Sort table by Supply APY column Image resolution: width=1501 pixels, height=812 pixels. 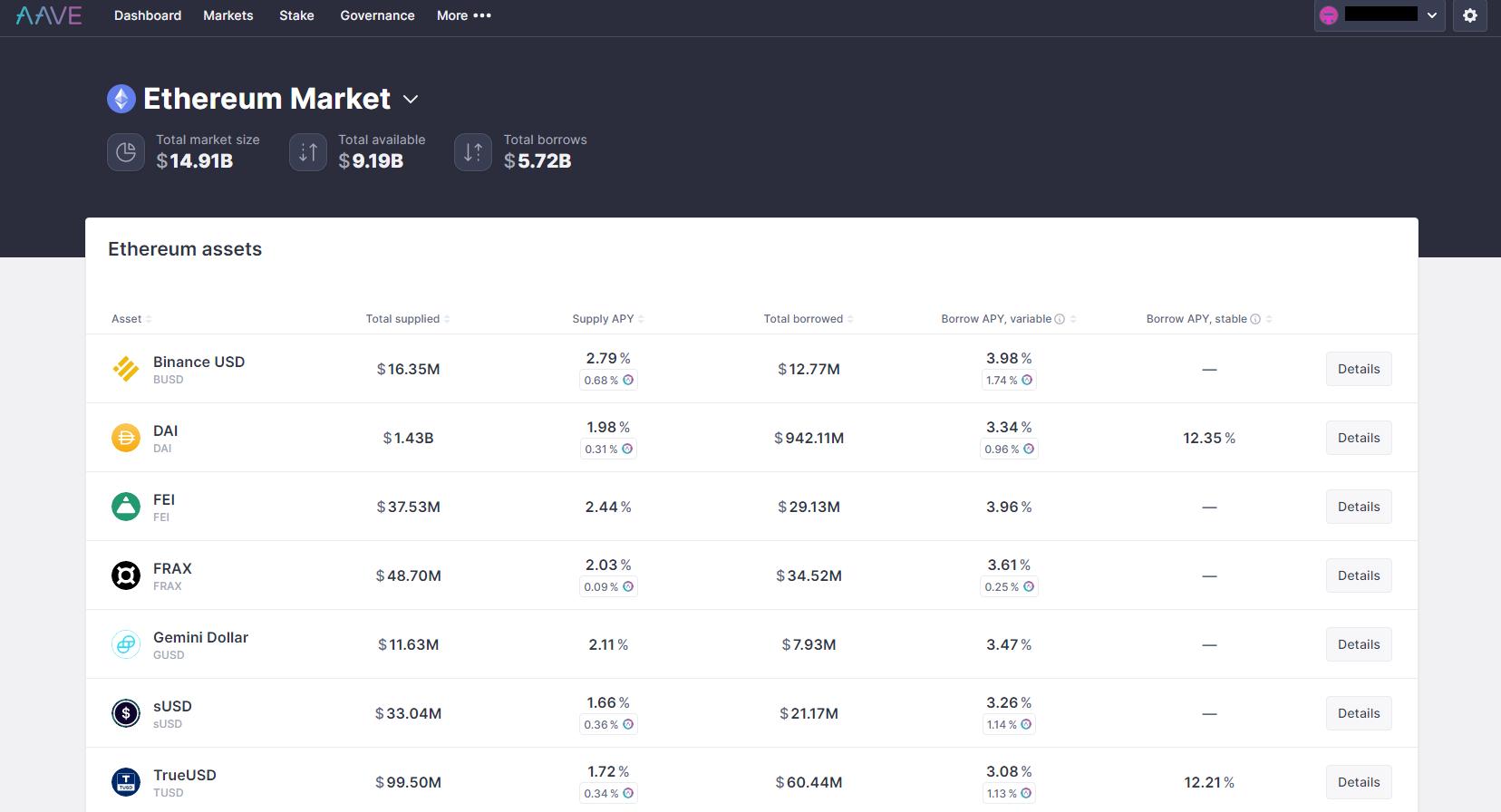click(607, 319)
